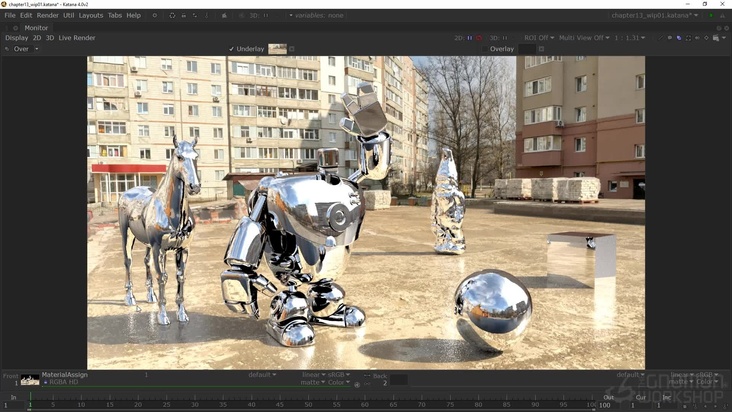The image size is (732, 412).
Task: Click the circle icon left of Monitor tab
Action: click(x=15, y=28)
